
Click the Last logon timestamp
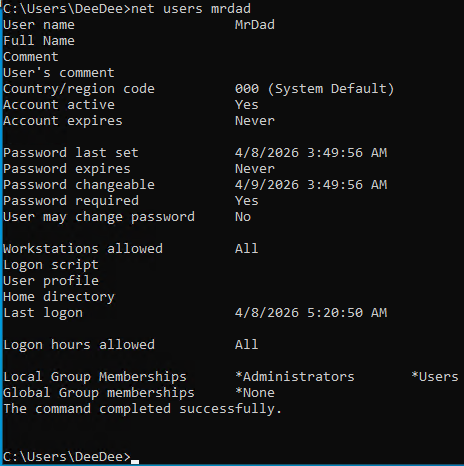coord(311,313)
